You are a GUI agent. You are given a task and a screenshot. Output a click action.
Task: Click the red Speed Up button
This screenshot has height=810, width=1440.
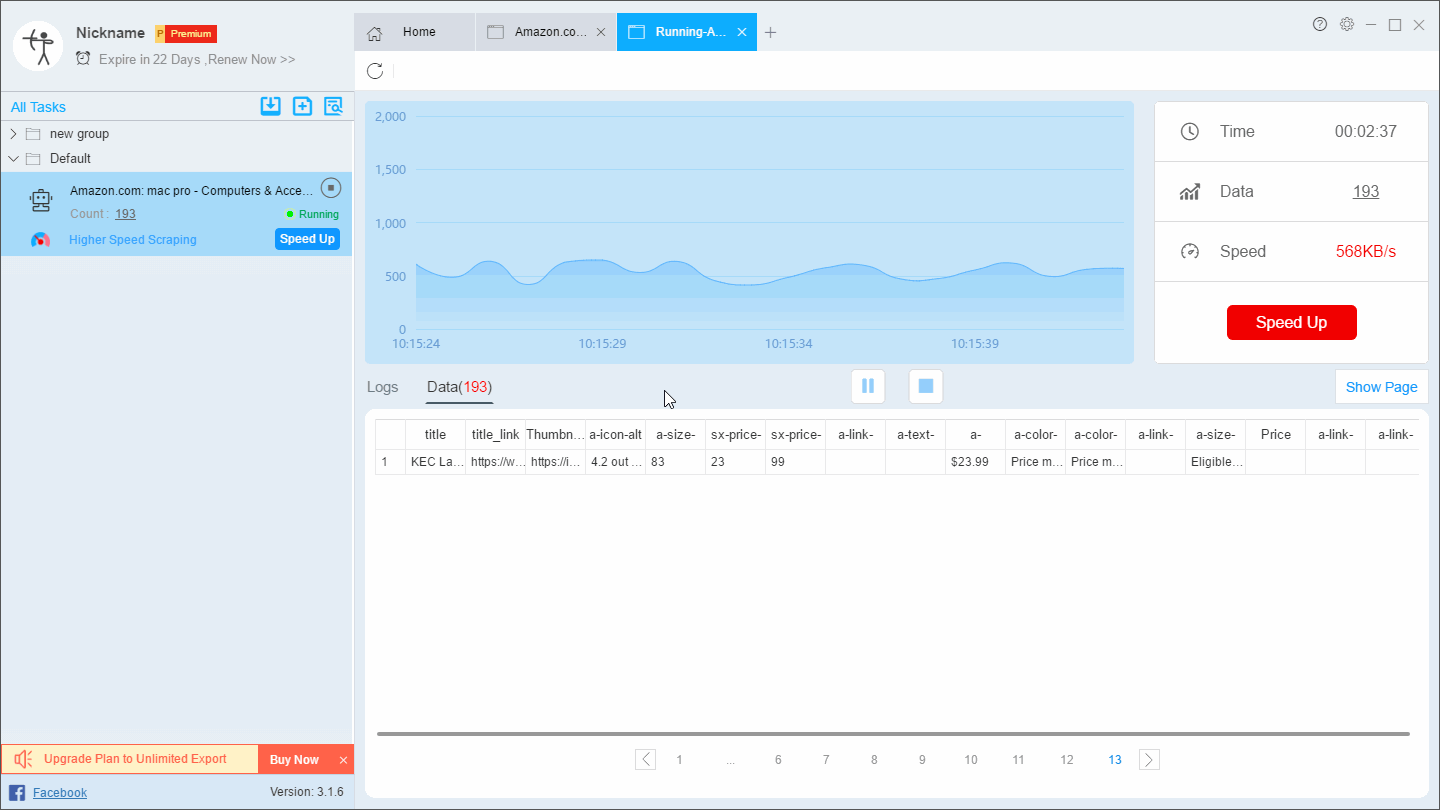coord(1291,323)
